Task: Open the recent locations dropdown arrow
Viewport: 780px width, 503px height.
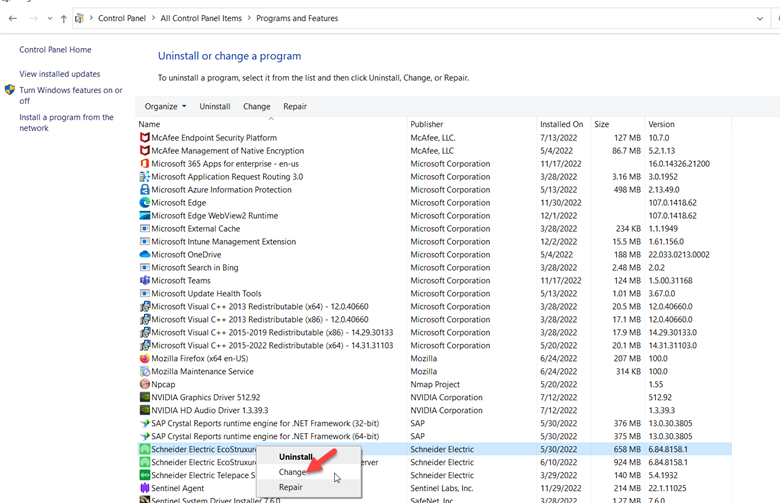Action: (x=50, y=18)
